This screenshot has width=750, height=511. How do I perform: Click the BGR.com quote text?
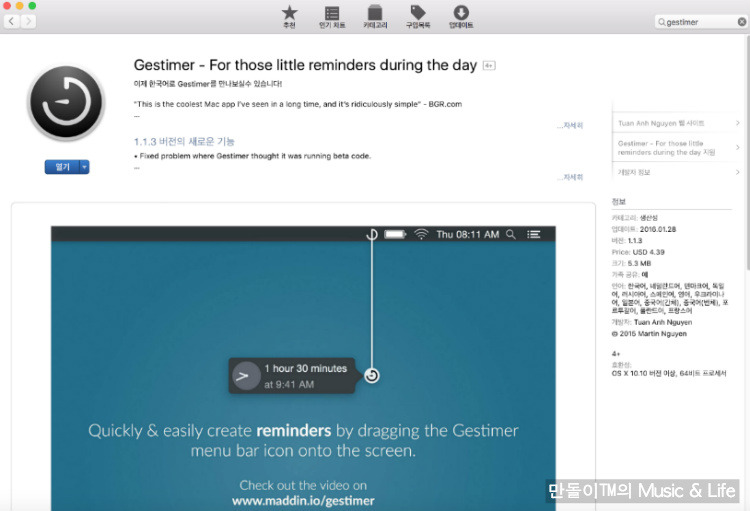point(298,104)
